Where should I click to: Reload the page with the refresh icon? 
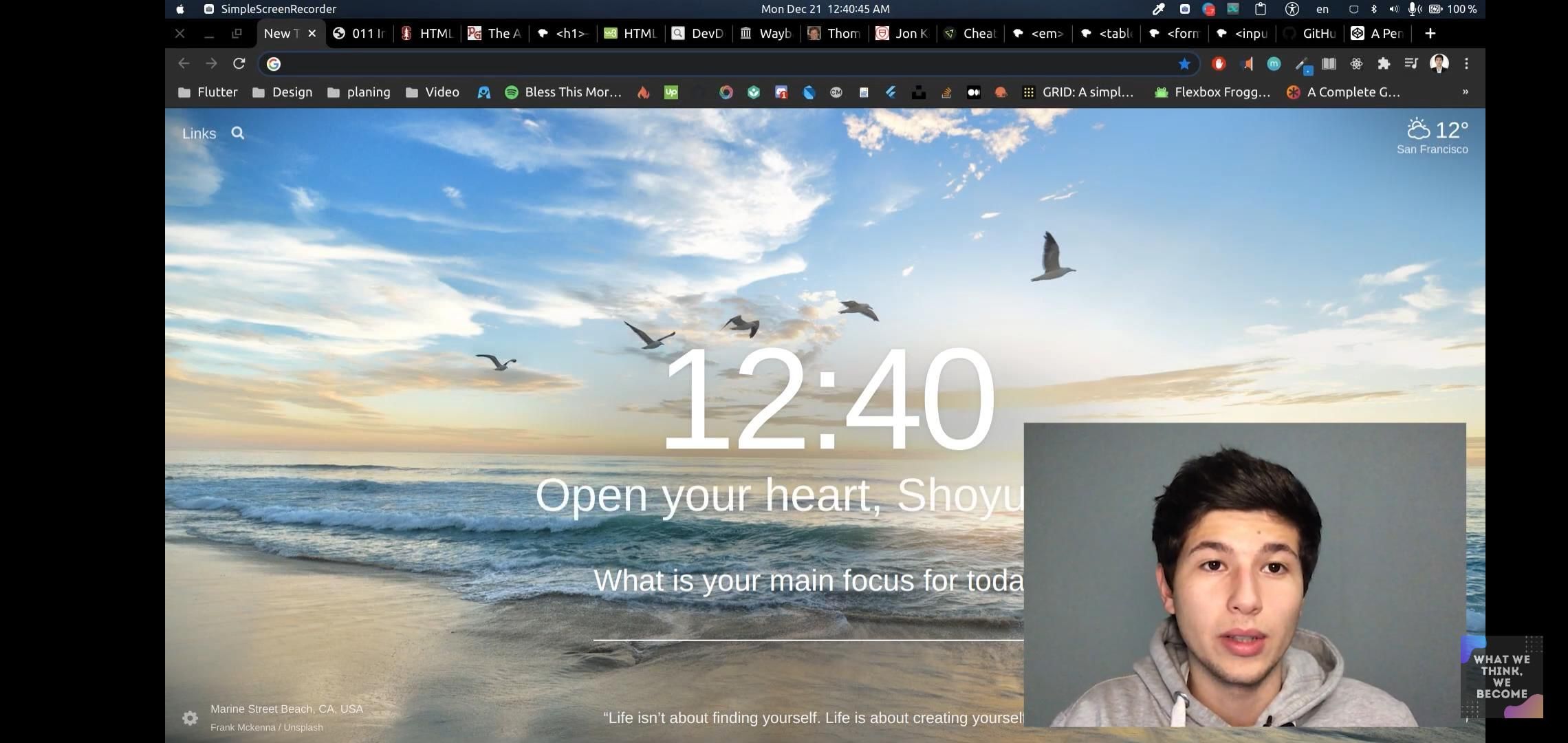[239, 63]
